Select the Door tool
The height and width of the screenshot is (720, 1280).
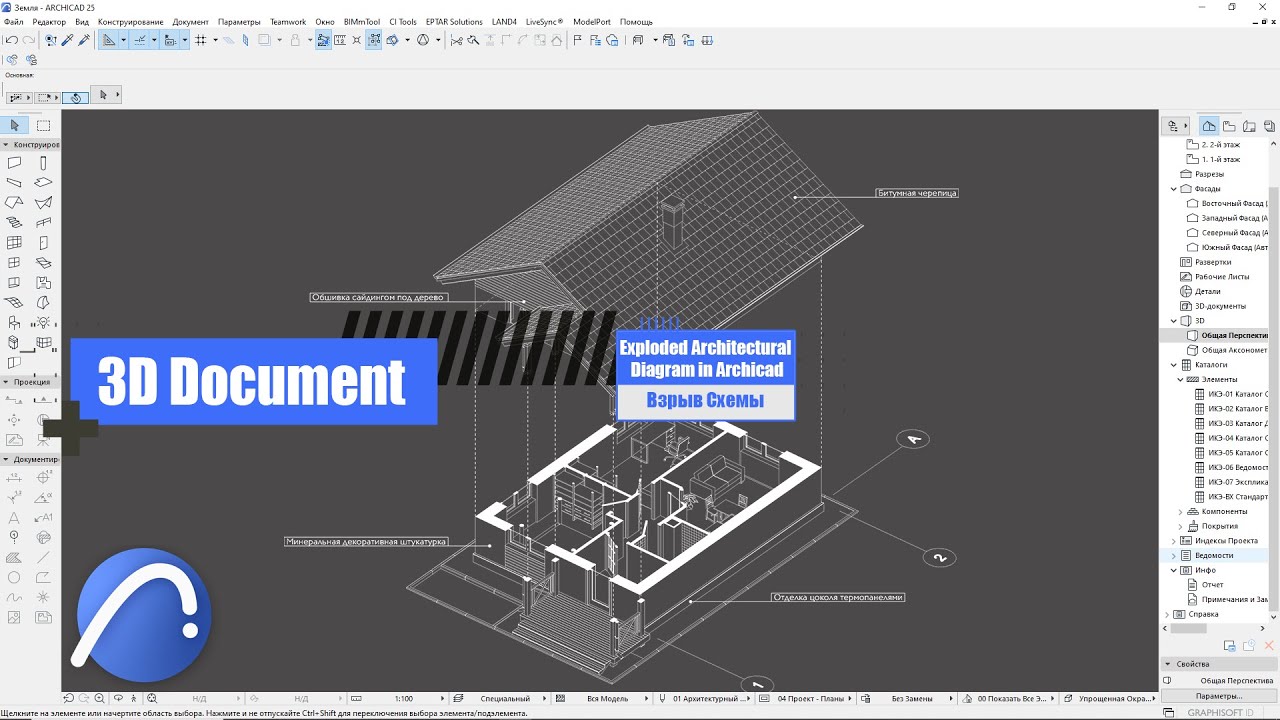(x=43, y=243)
